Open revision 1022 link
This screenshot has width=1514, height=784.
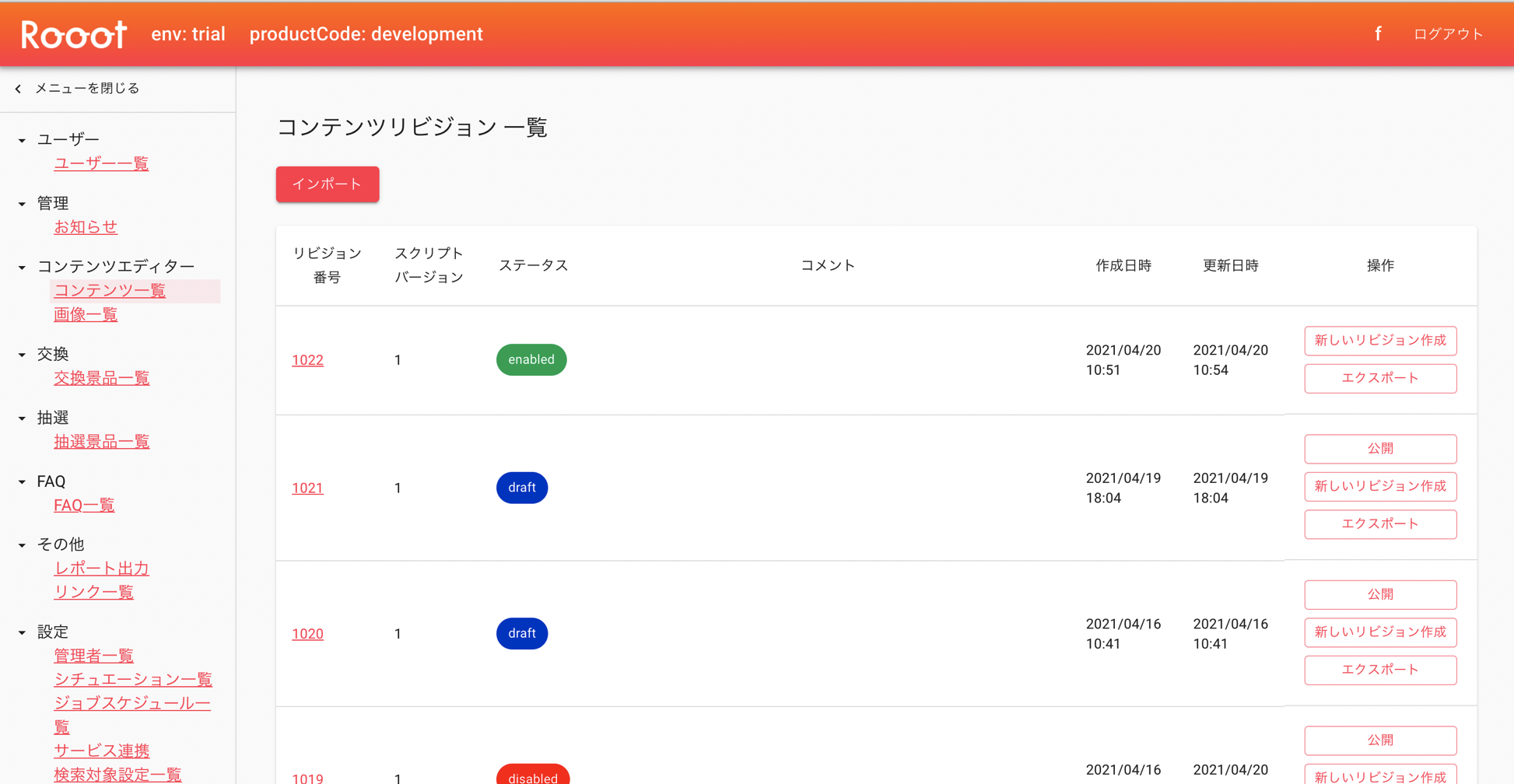click(x=307, y=360)
